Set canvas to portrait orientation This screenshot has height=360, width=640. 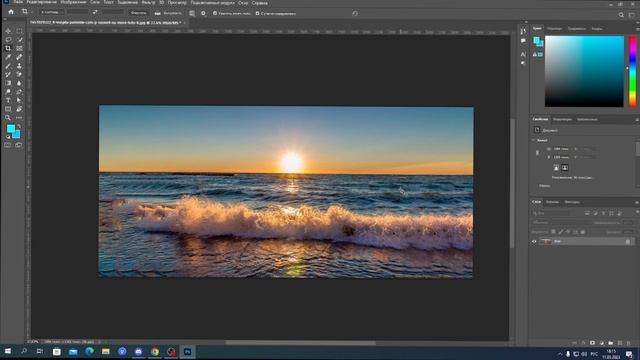pos(556,167)
